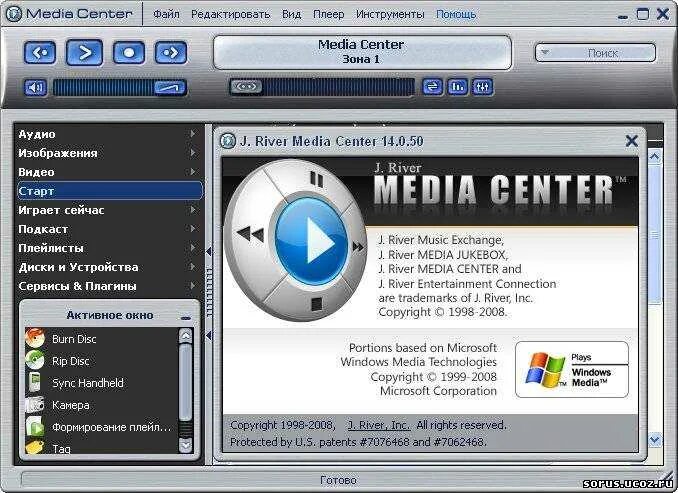Open the J. River, Inc. link
This screenshot has height=493, width=678.
[x=379, y=426]
